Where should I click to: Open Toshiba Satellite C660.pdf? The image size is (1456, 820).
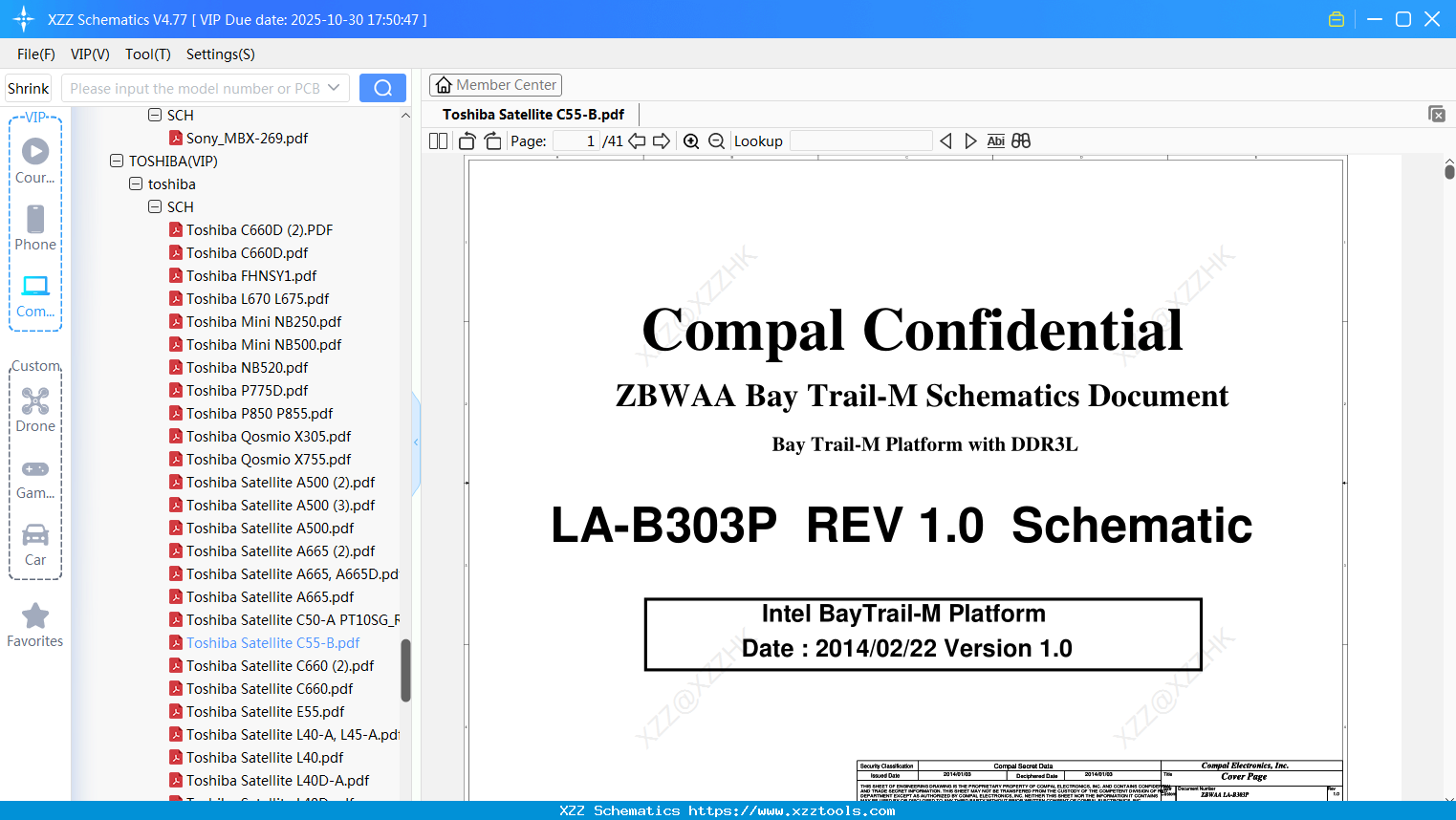(x=270, y=688)
